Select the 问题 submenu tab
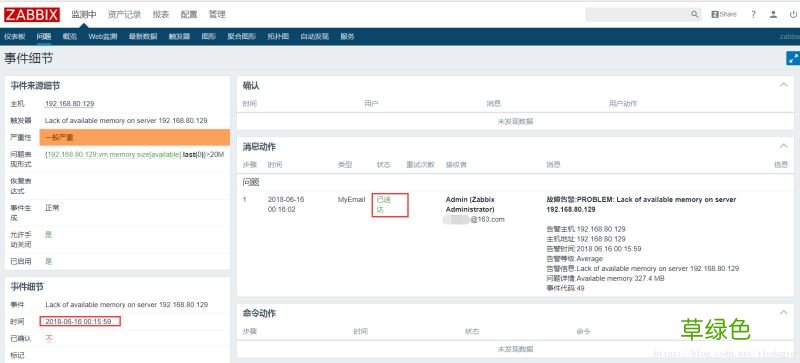Image resolution: width=800 pixels, height=363 pixels. click(x=44, y=36)
